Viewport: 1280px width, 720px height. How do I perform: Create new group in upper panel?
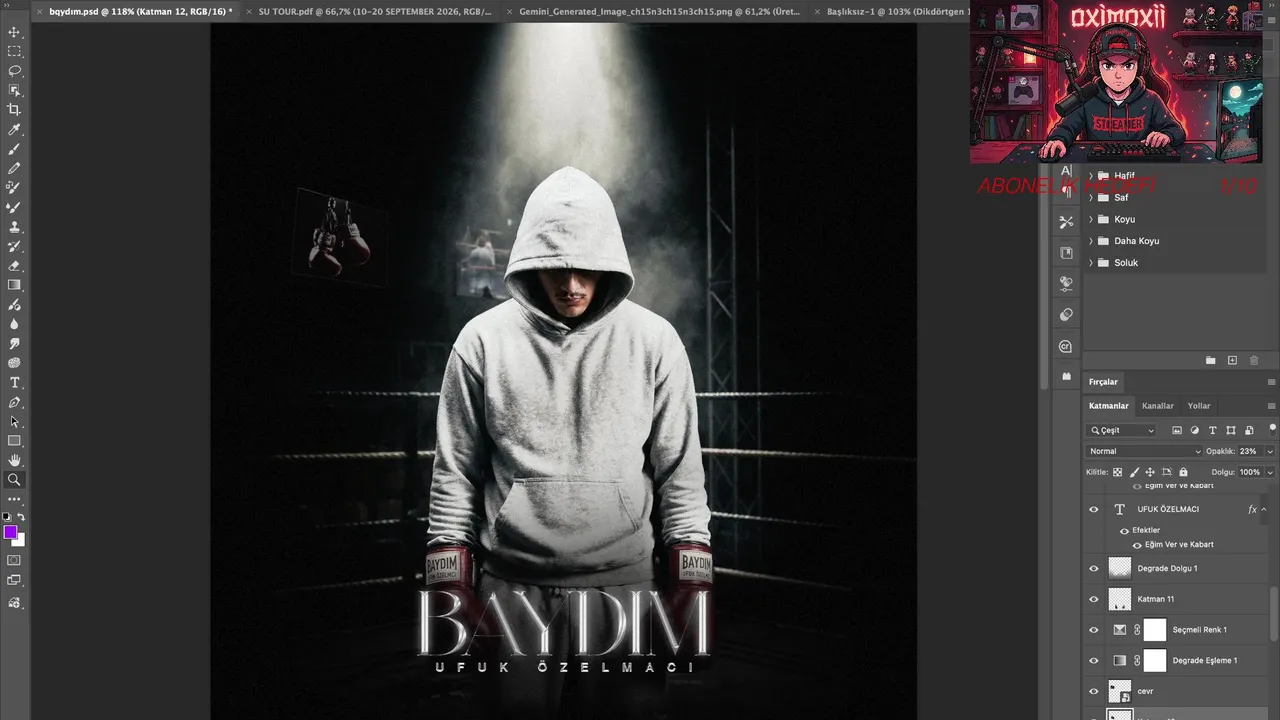pos(1211,360)
